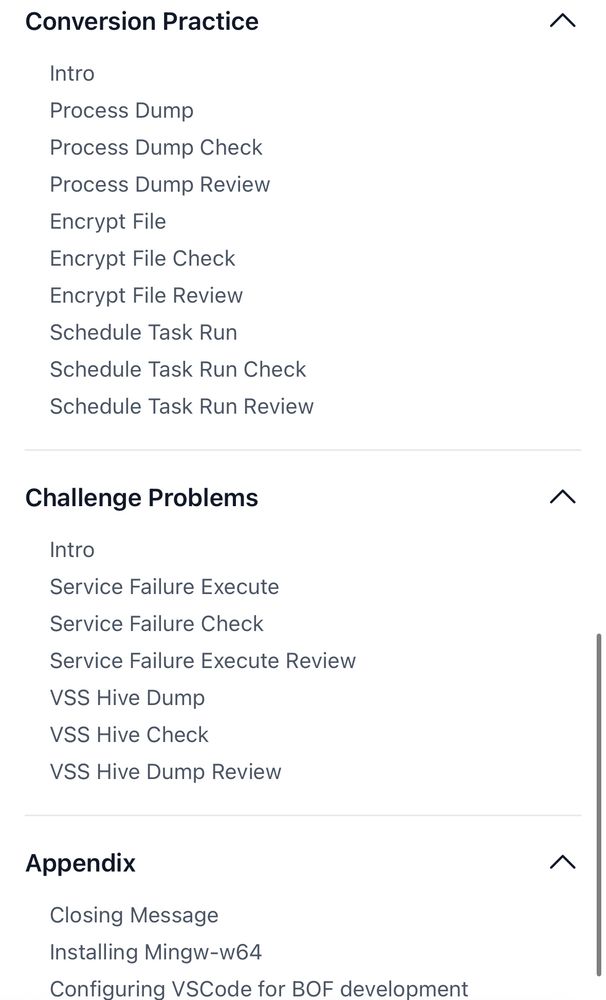
Task: Open Service Failure Check lesson
Action: coord(156,624)
